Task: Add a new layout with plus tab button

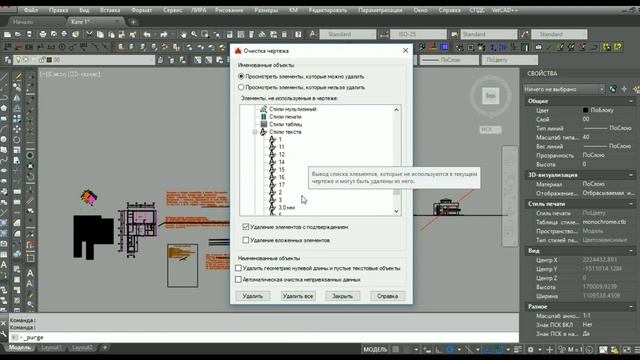Action: tap(105, 348)
